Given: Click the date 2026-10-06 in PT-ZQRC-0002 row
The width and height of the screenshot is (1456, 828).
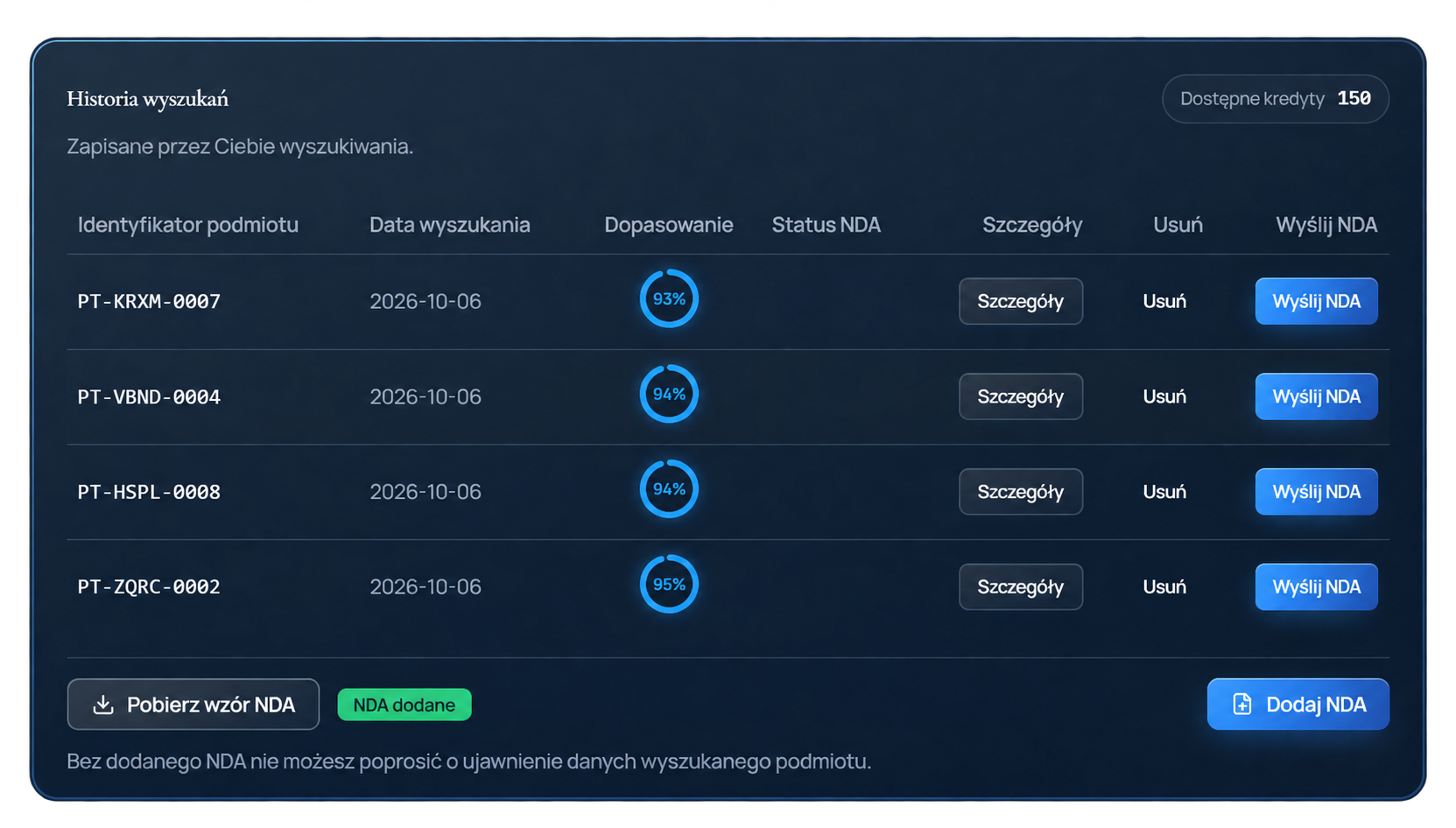Looking at the screenshot, I should pyautogui.click(x=426, y=586).
